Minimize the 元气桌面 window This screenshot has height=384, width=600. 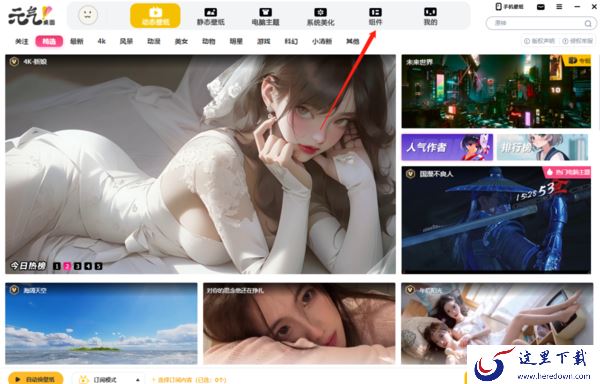[577, 7]
